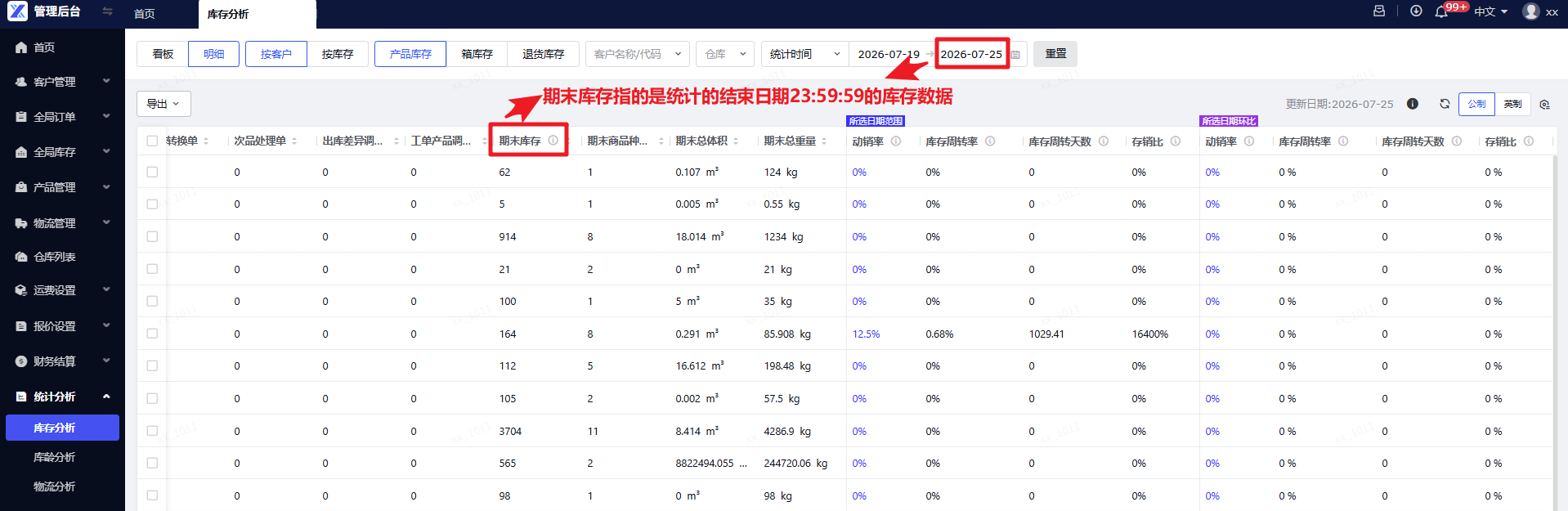Open the 中文 language dropdown
This screenshot has height=511, width=1568.
1490,11
